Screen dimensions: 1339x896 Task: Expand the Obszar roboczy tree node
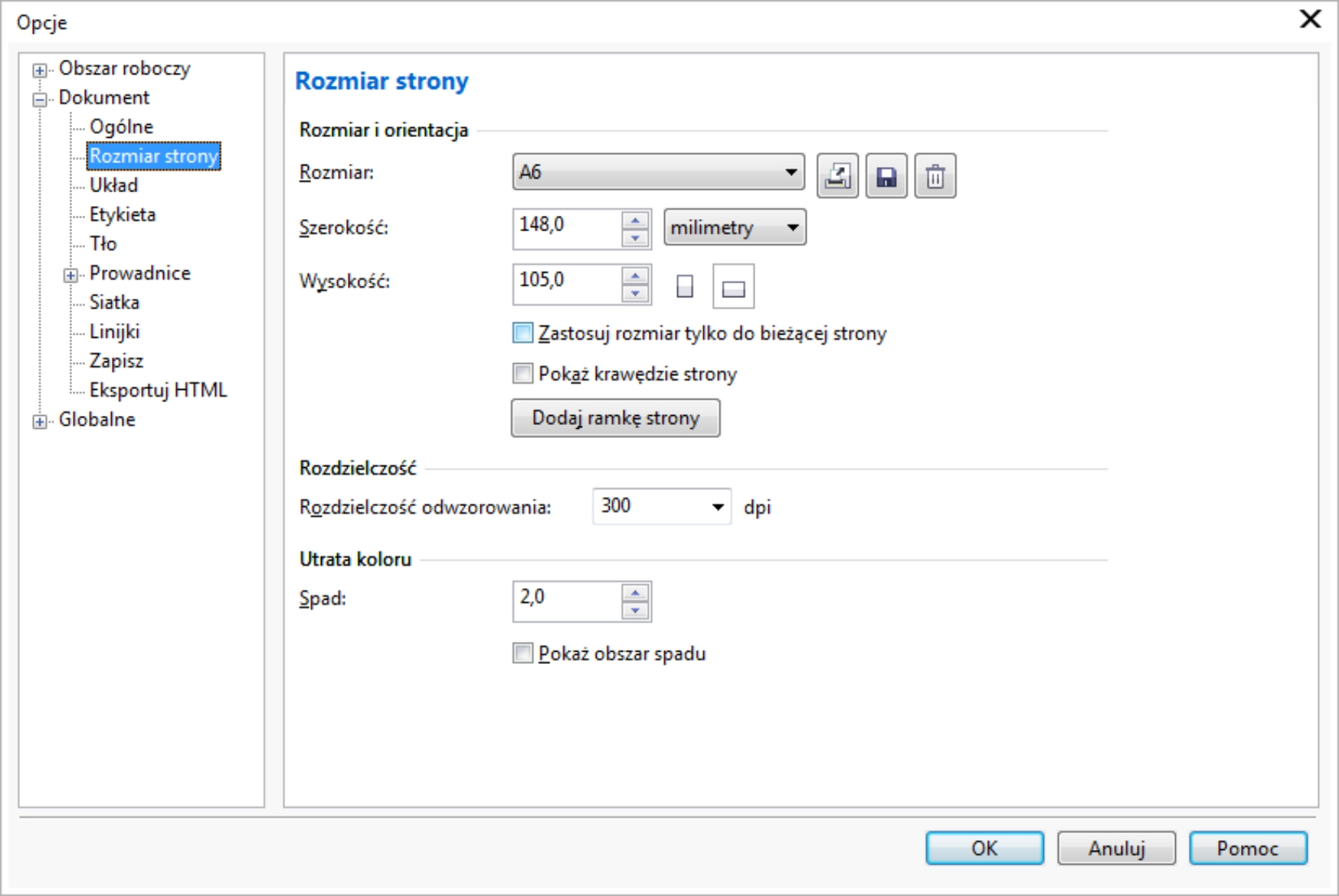click(x=39, y=70)
